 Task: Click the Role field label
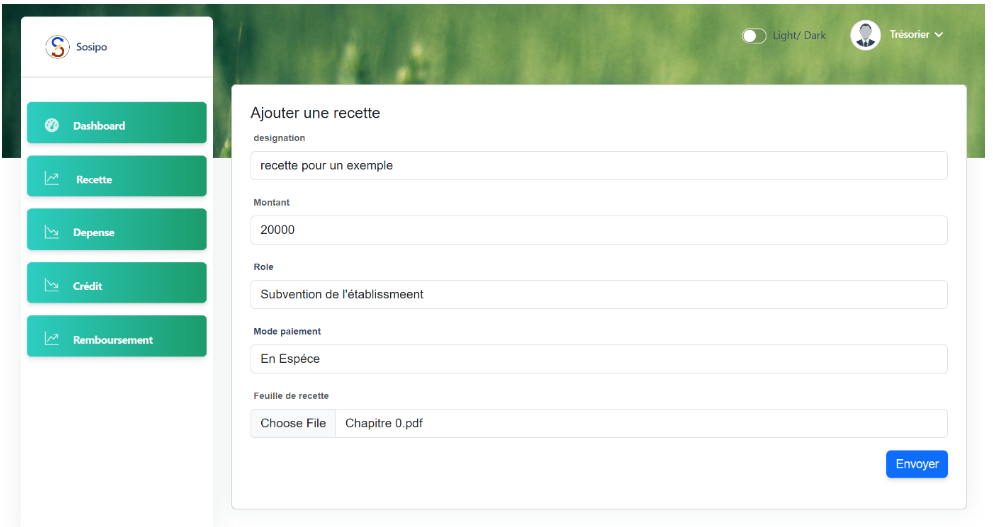pos(263,267)
